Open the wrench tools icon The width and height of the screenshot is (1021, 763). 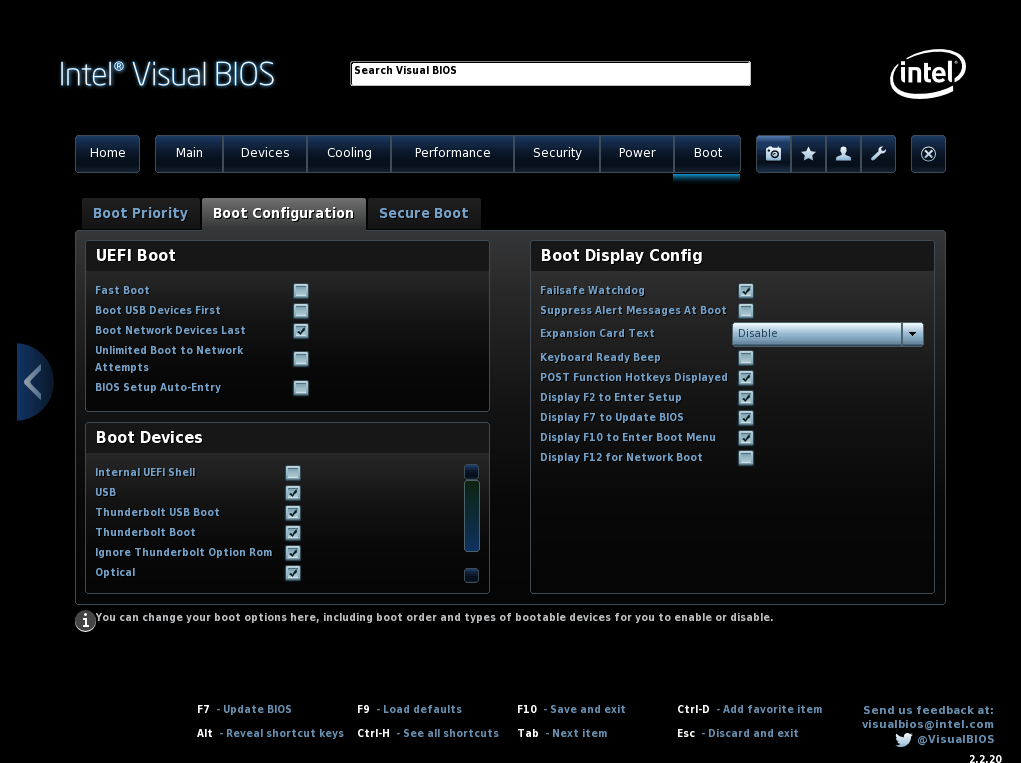(878, 154)
